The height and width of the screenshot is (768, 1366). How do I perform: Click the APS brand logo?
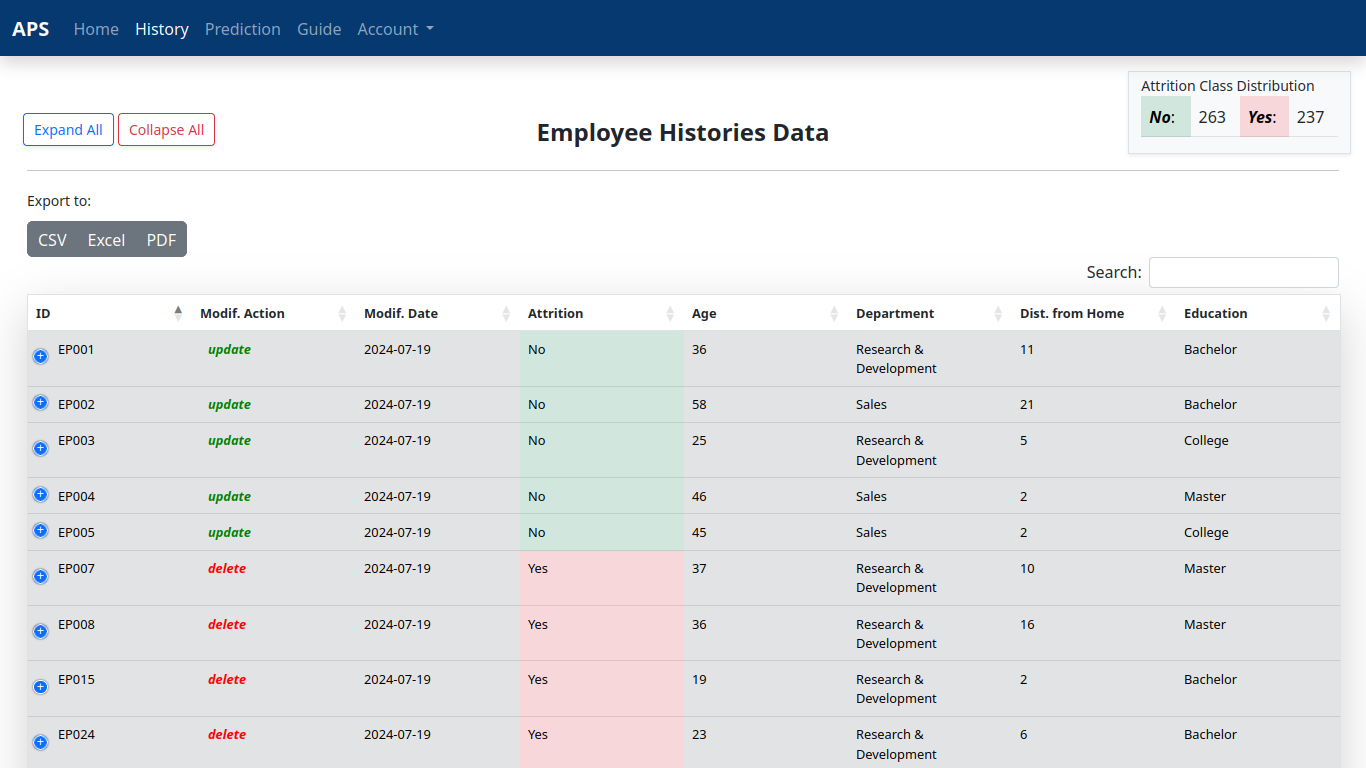[x=31, y=29]
